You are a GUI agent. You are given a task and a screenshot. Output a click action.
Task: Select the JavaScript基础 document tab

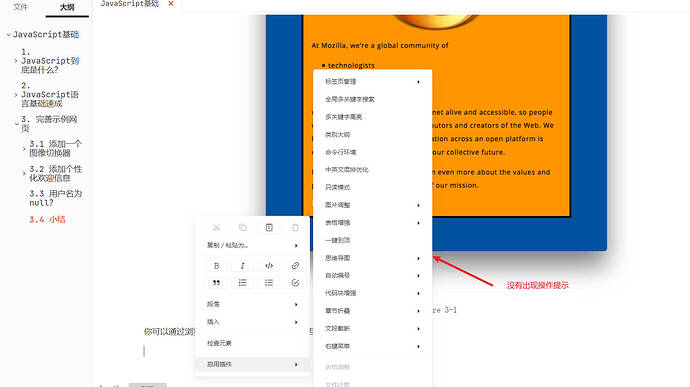click(129, 4)
